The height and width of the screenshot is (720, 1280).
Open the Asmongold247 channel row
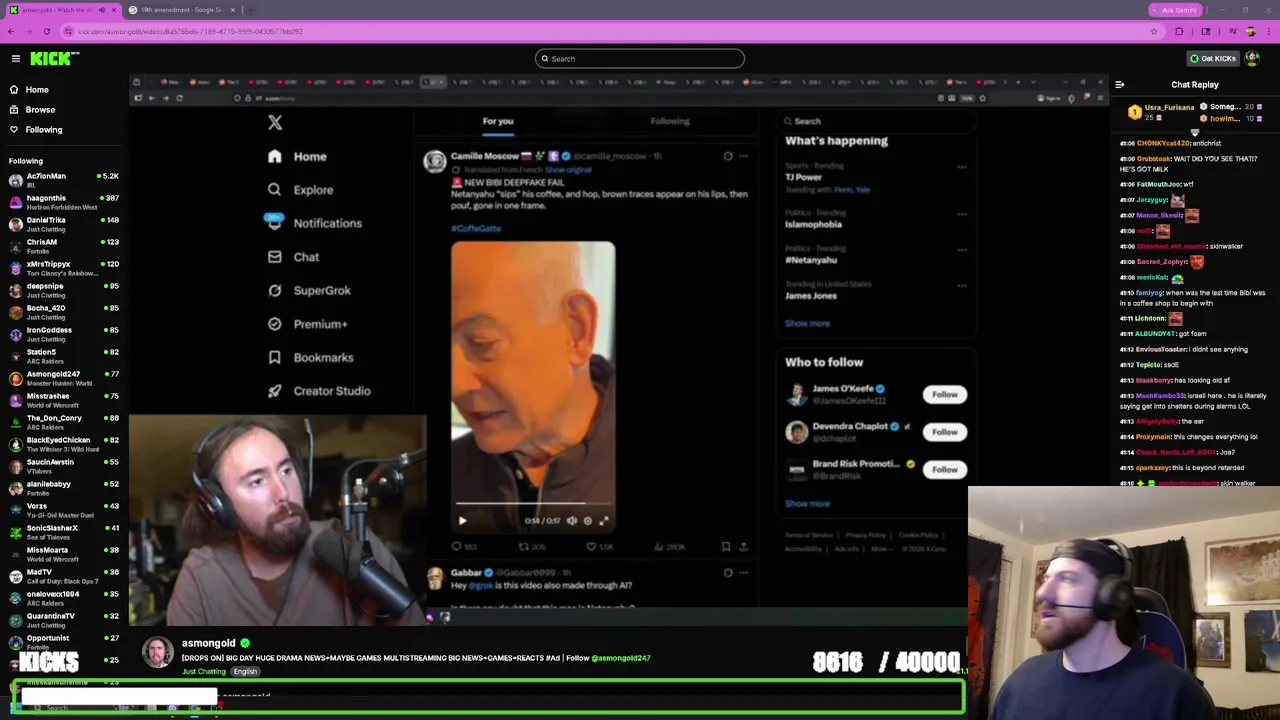click(x=64, y=378)
